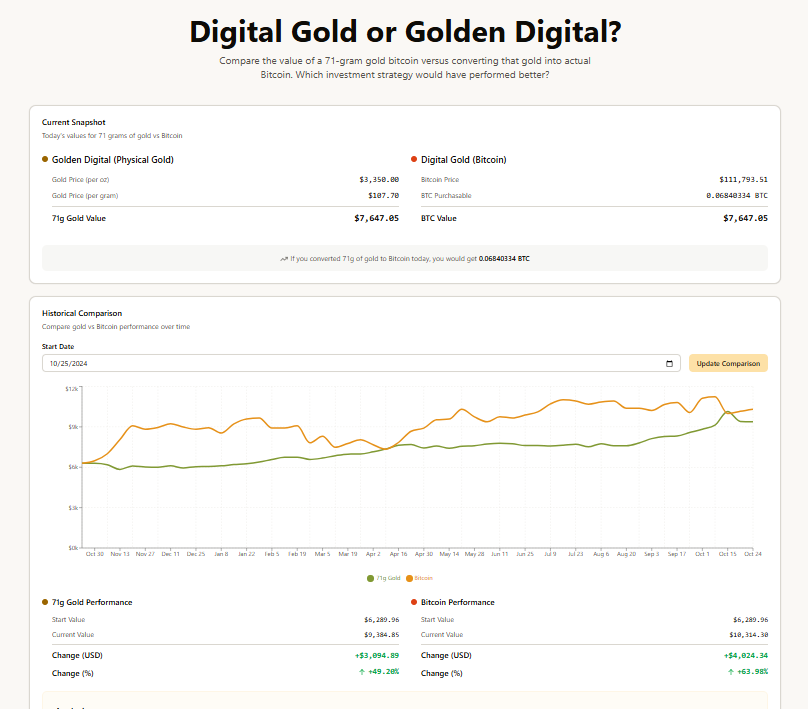Viewport: 808px width, 709px height.
Task: Click inside the Start Date input field
Action: coord(300,363)
